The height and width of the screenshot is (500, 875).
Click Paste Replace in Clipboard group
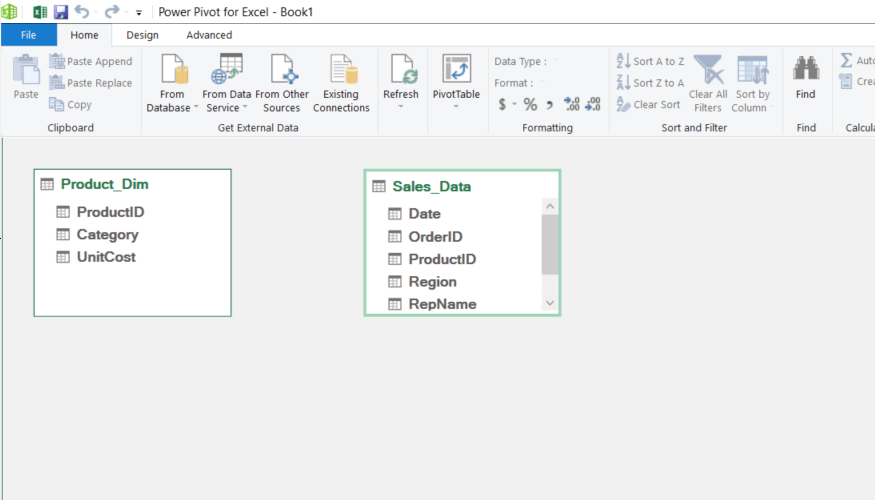90,83
